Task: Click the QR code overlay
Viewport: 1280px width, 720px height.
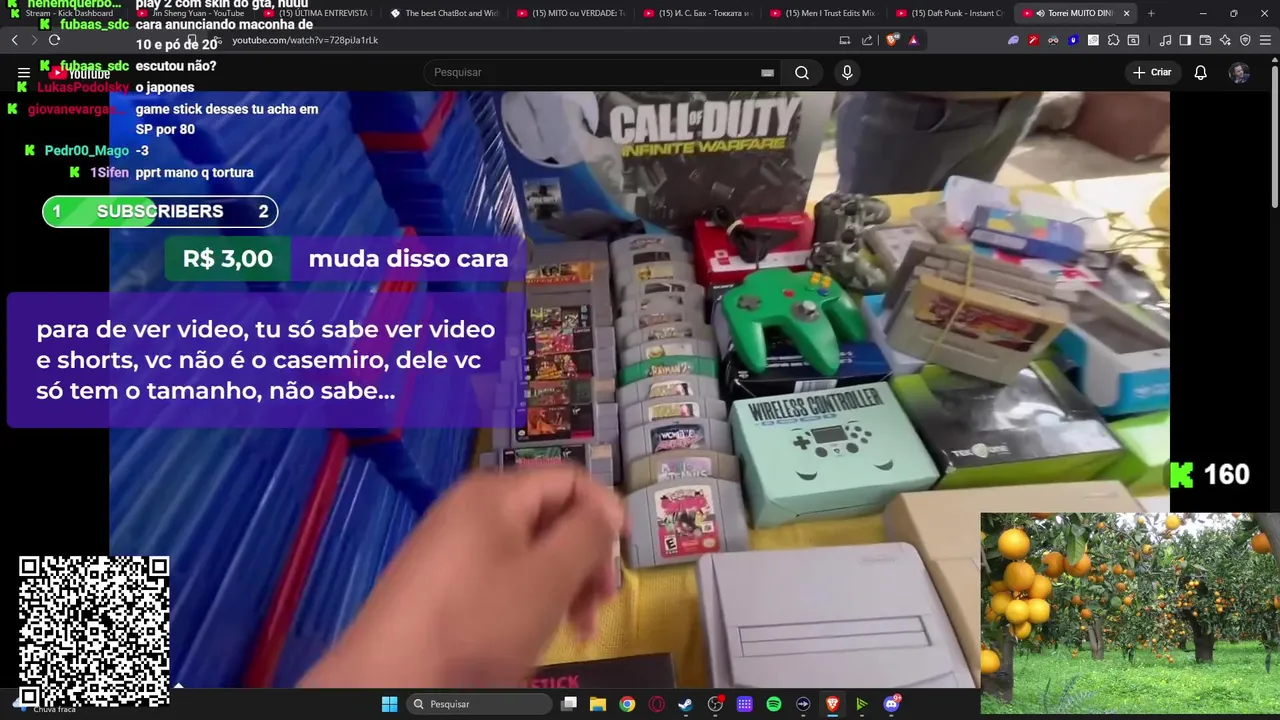Action: tap(94, 631)
